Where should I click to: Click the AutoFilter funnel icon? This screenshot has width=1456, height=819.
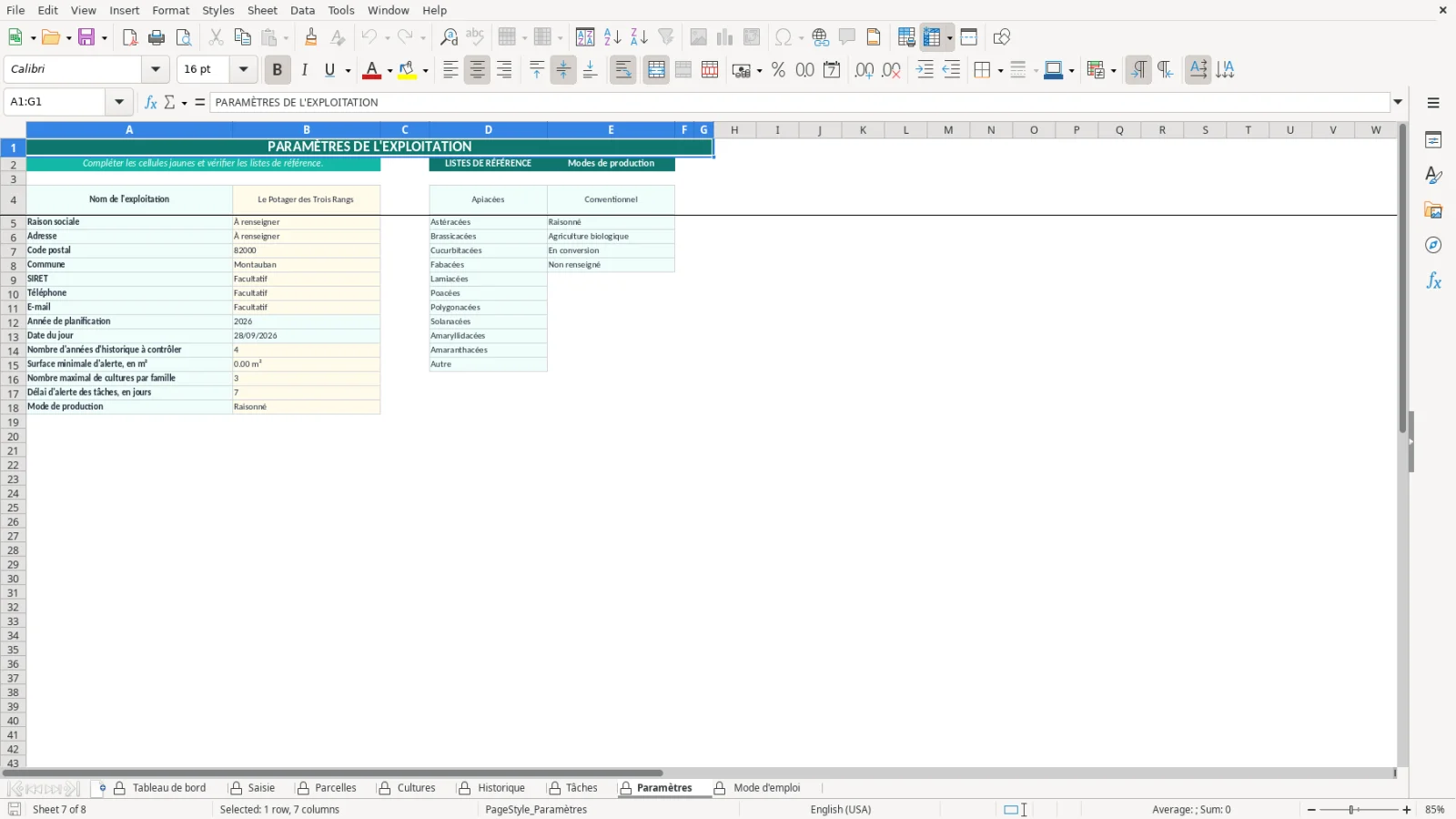tap(666, 37)
